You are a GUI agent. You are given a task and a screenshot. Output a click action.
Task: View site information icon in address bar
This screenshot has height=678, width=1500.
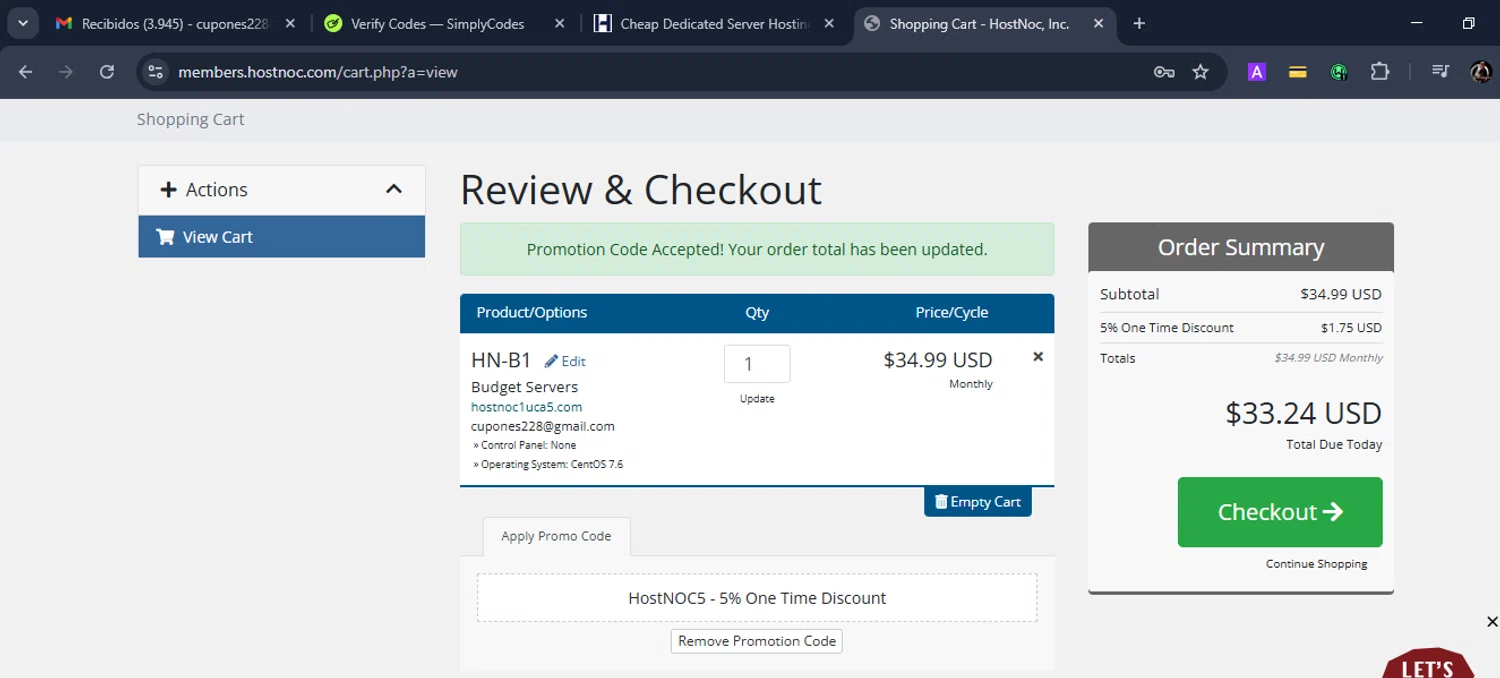[x=155, y=71]
